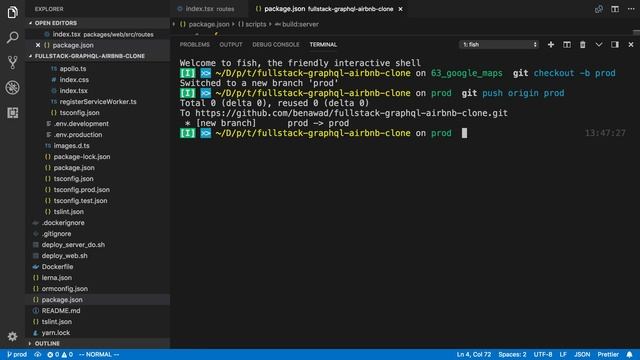Switch to the index.tsx editor tab
640x360 pixels.
(210, 9)
